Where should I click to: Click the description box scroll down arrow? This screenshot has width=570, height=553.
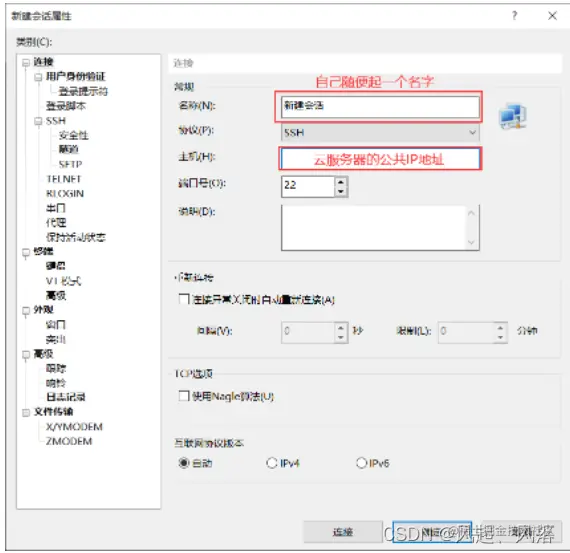click(471, 242)
